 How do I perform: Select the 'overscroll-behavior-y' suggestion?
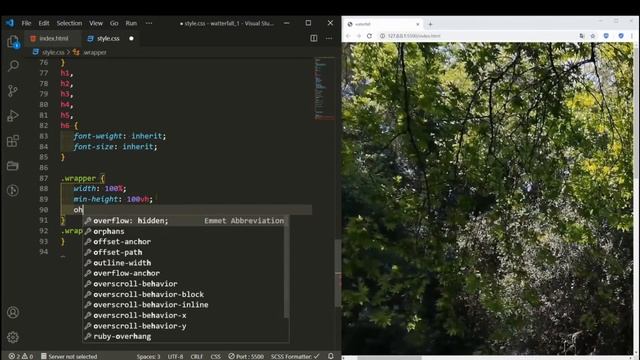point(184,326)
